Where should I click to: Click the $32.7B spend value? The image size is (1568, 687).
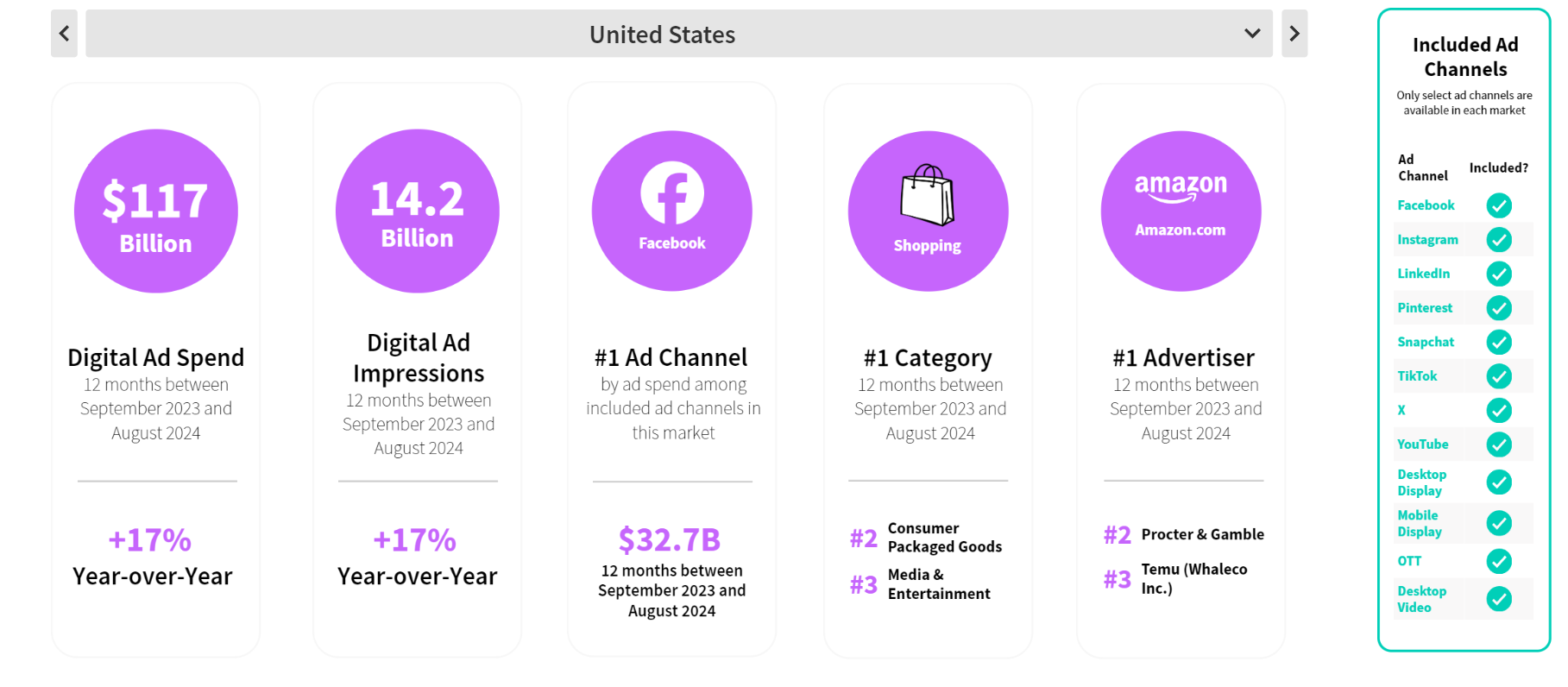(x=670, y=539)
